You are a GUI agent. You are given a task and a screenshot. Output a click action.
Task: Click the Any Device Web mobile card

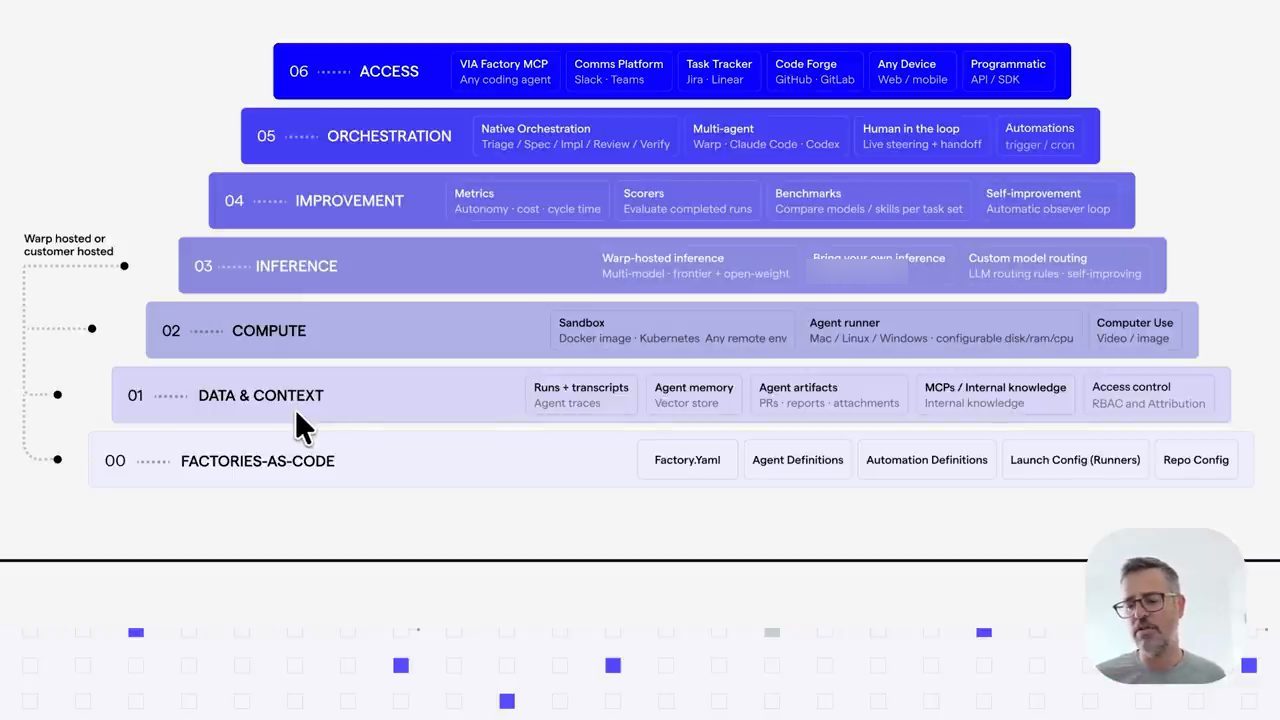click(912, 71)
